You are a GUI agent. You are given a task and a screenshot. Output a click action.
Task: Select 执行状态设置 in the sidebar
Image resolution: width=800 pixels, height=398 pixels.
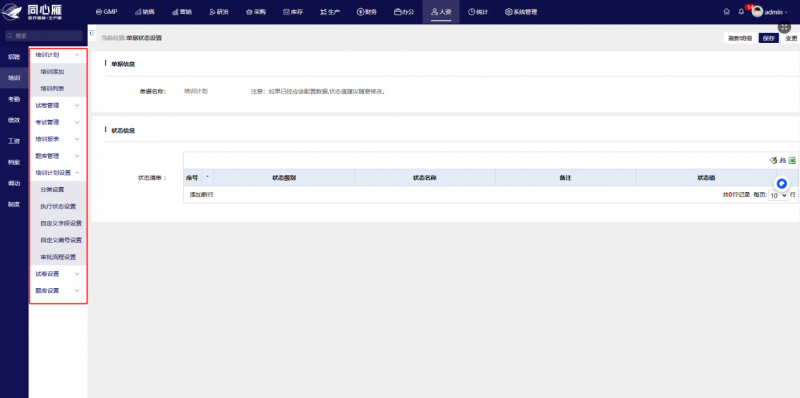pos(58,207)
